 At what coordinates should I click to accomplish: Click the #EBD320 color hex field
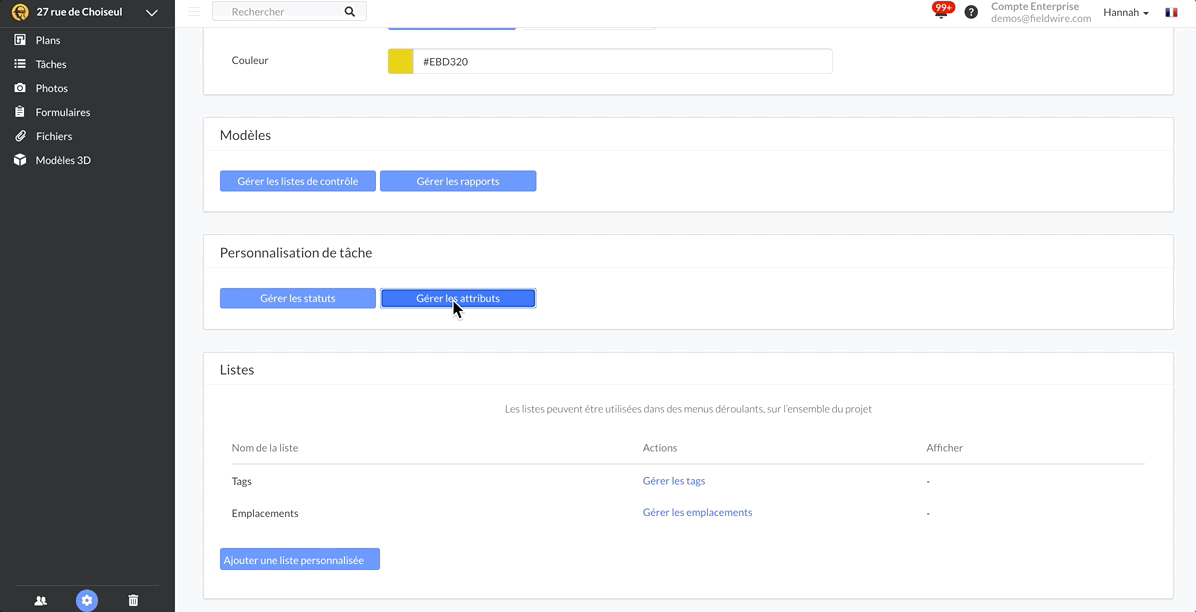[622, 62]
